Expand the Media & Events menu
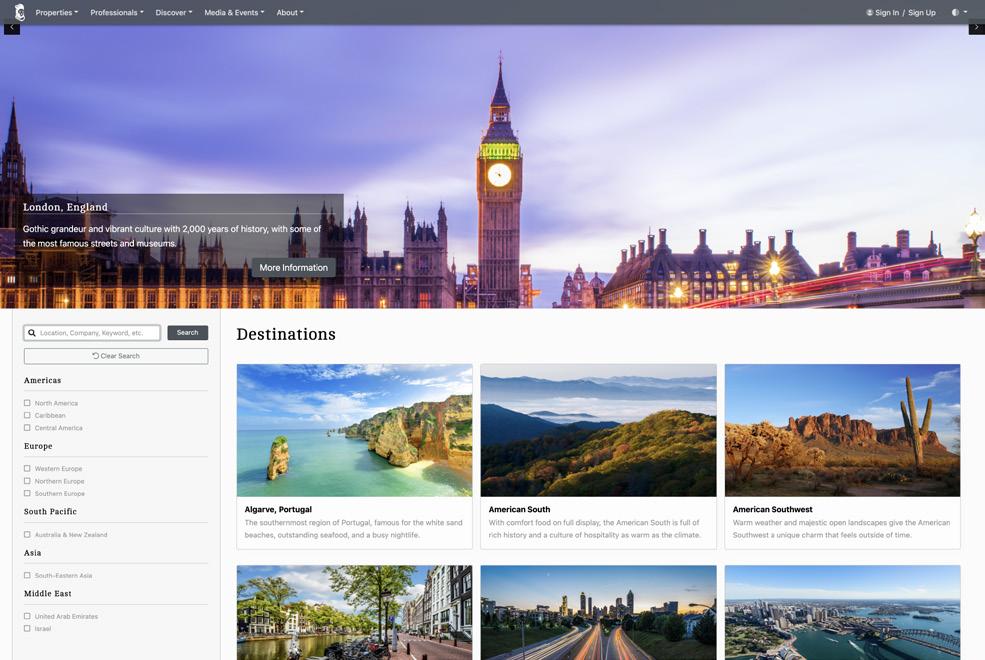985x660 pixels. pyautogui.click(x=234, y=12)
